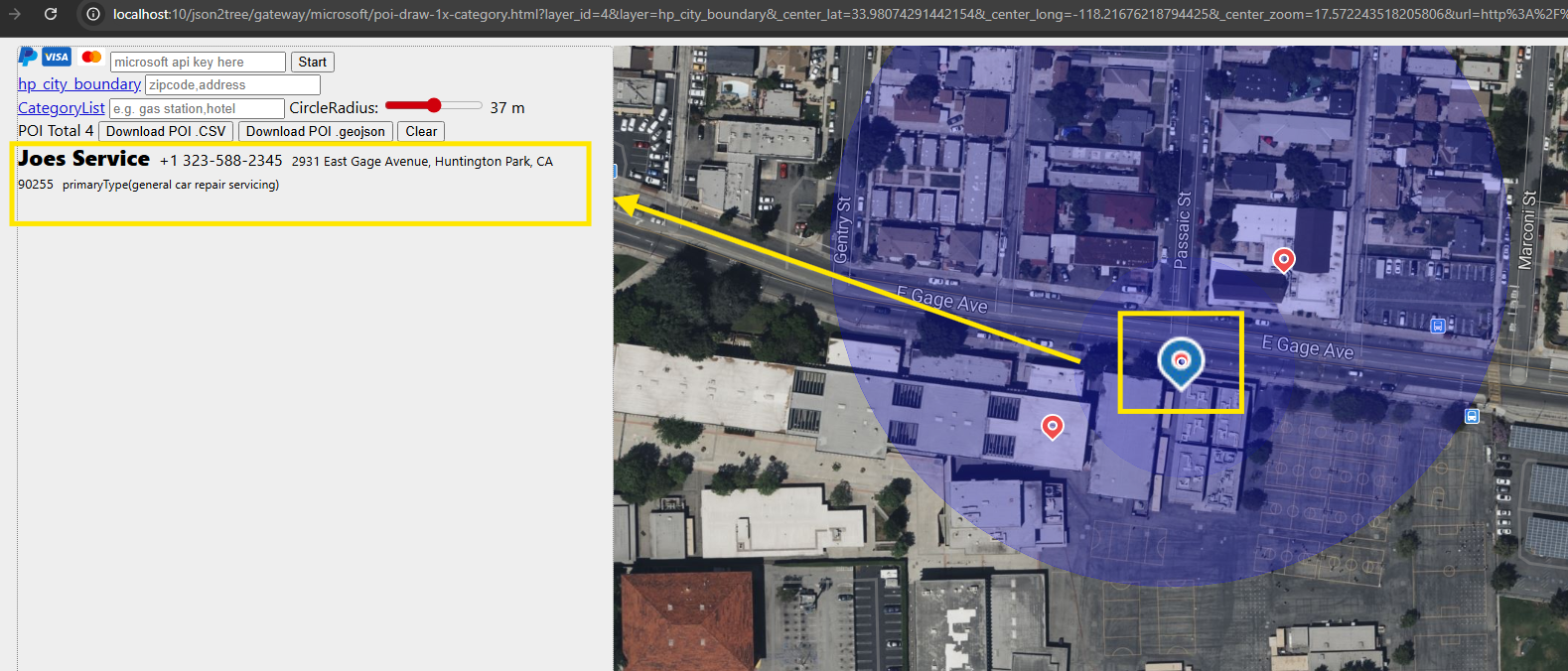Click the Marconi St map label
The height and width of the screenshot is (671, 1568).
point(1527,230)
